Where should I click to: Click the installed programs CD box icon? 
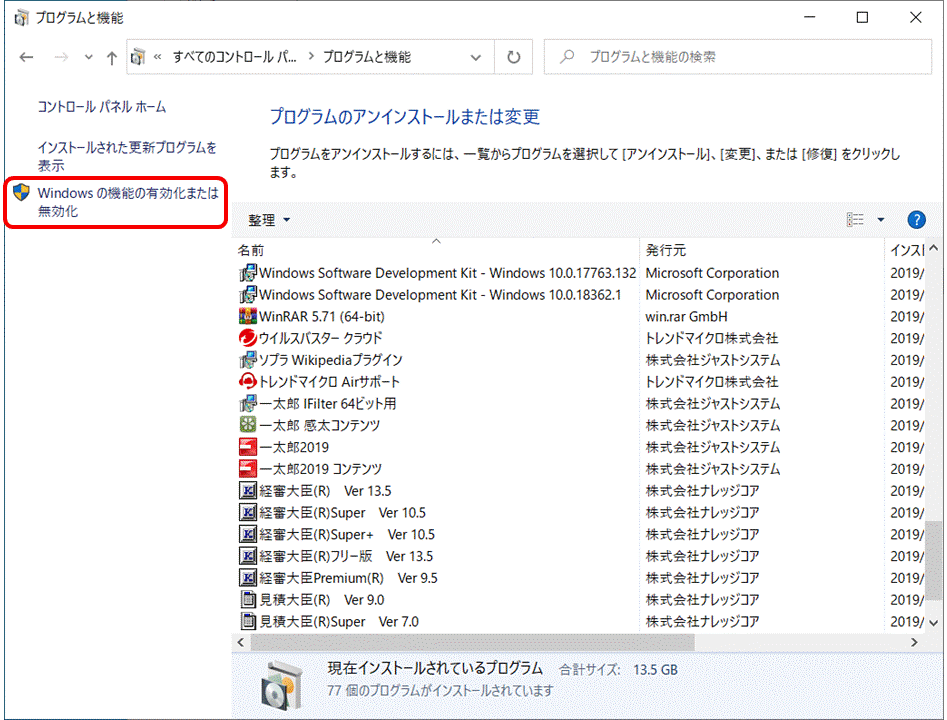click(x=281, y=684)
